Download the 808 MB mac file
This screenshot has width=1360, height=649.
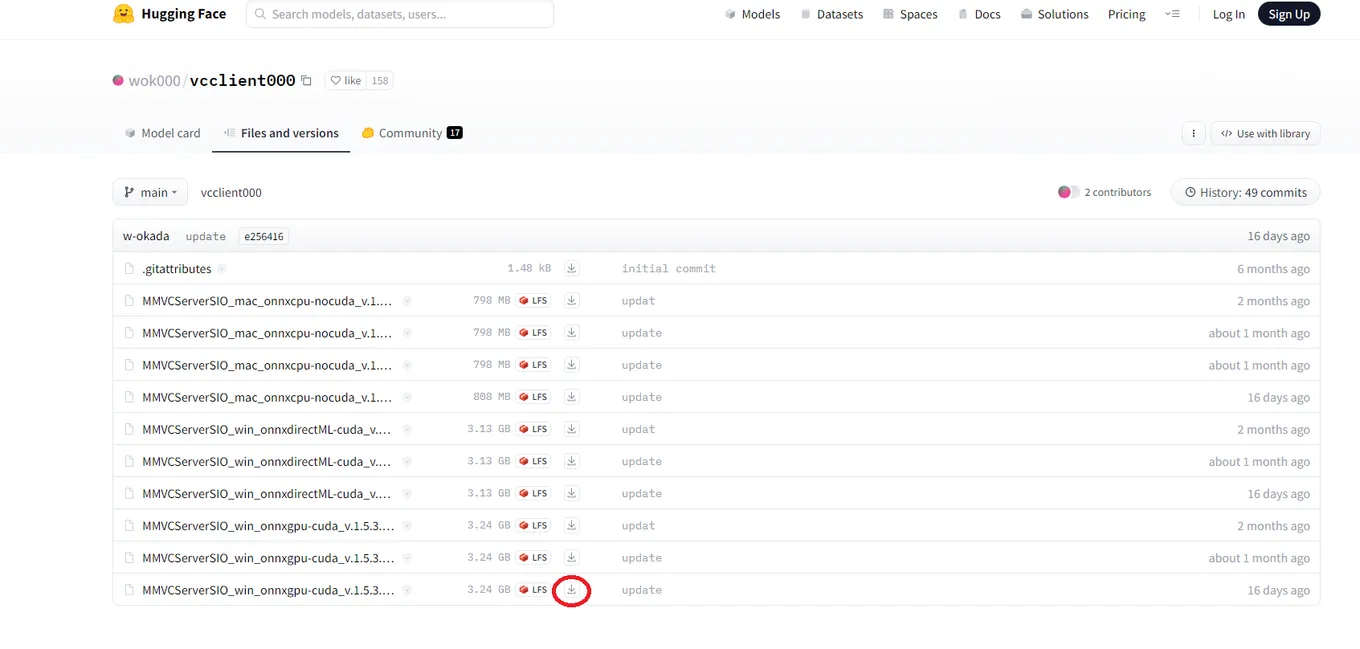pos(571,396)
